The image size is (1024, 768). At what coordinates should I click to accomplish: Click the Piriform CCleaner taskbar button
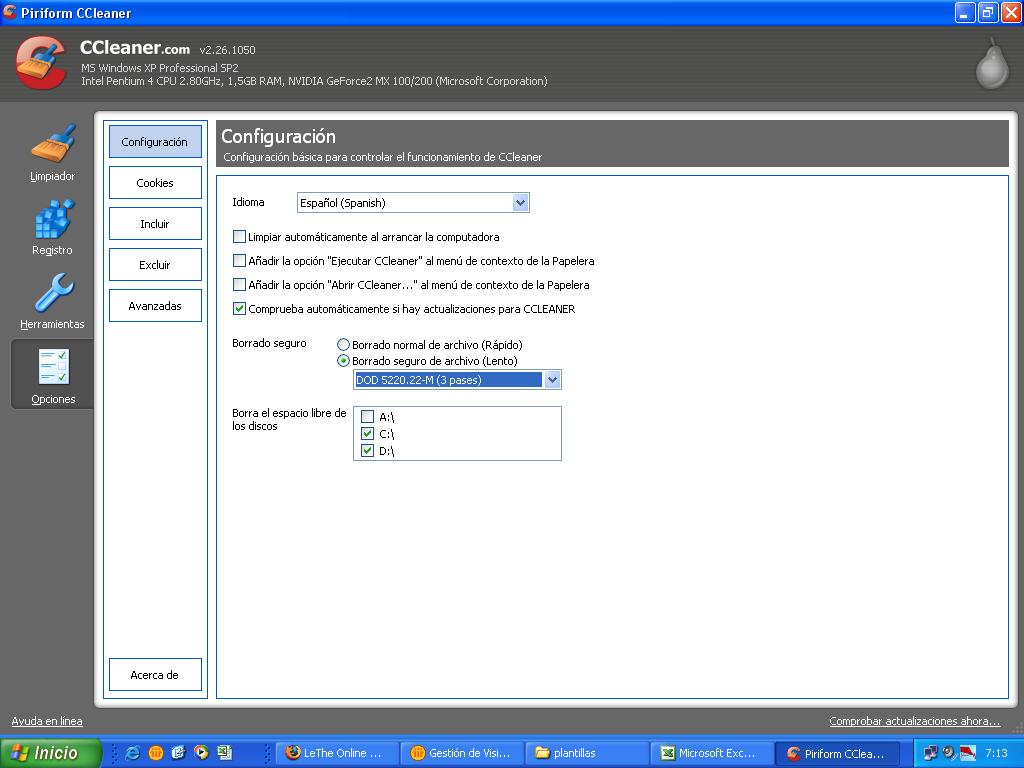tap(838, 753)
